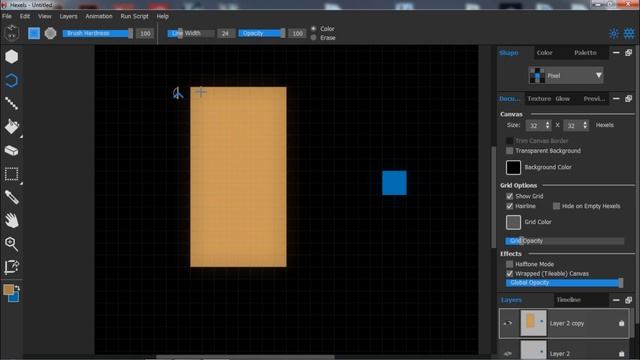The height and width of the screenshot is (360, 640).
Task: Switch to the Color tab
Action: (x=544, y=53)
